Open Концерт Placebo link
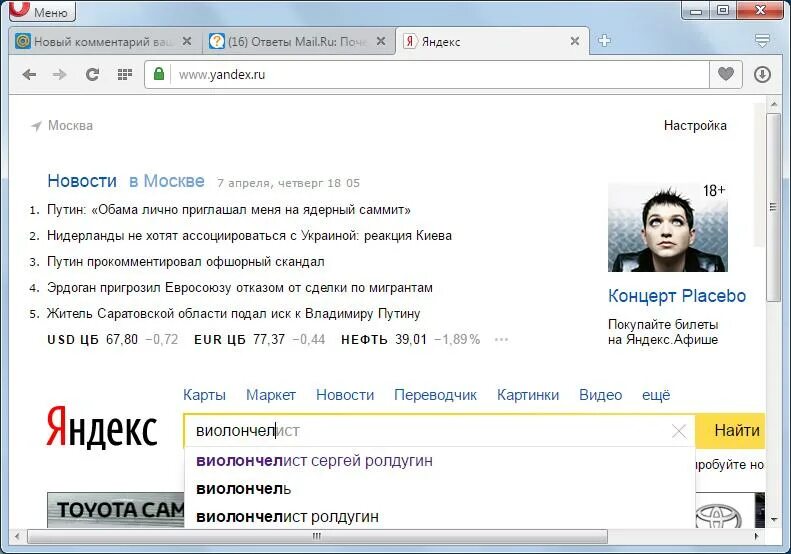 coord(676,296)
